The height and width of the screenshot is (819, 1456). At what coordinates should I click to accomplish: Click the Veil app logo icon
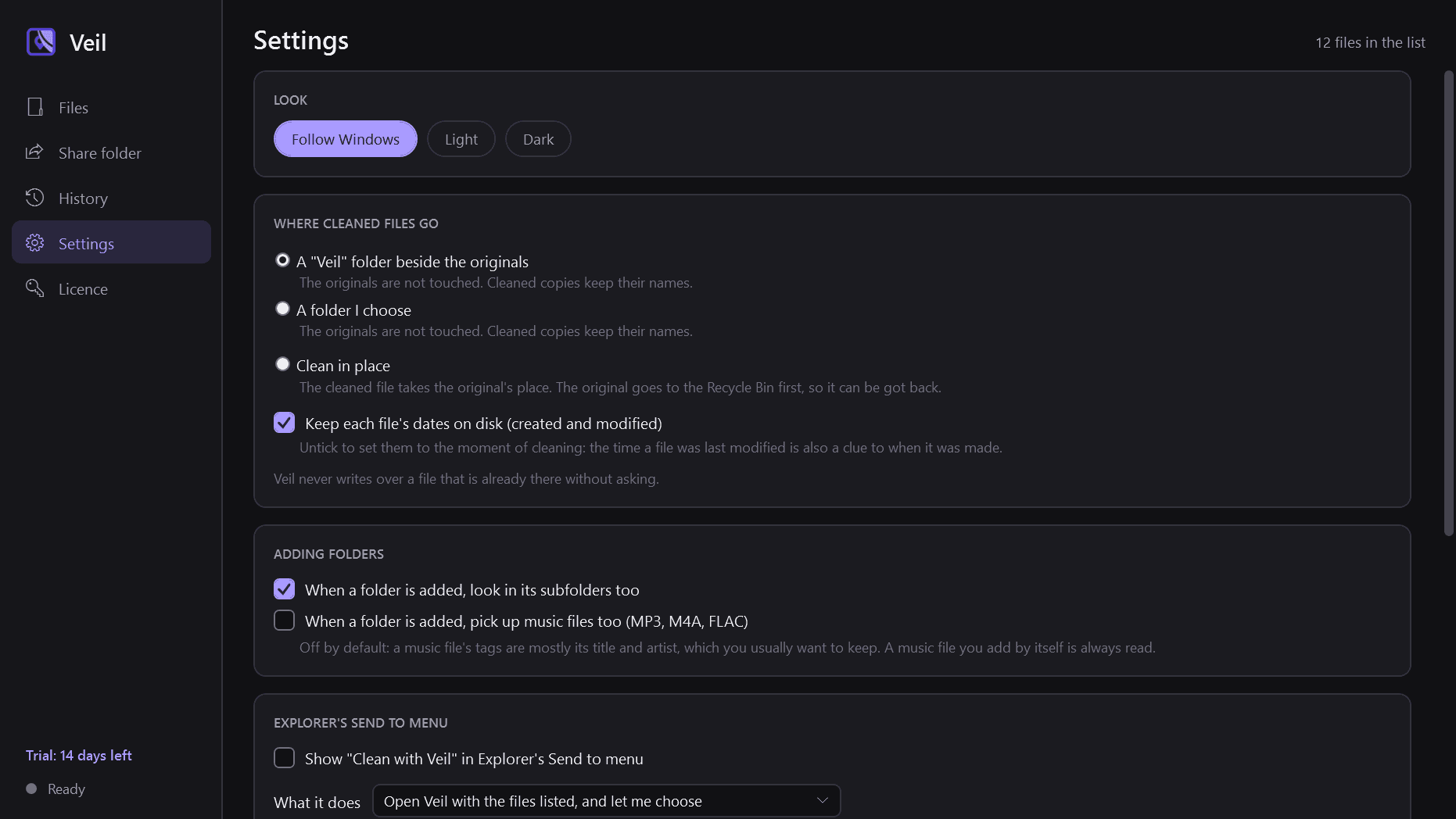[41, 41]
